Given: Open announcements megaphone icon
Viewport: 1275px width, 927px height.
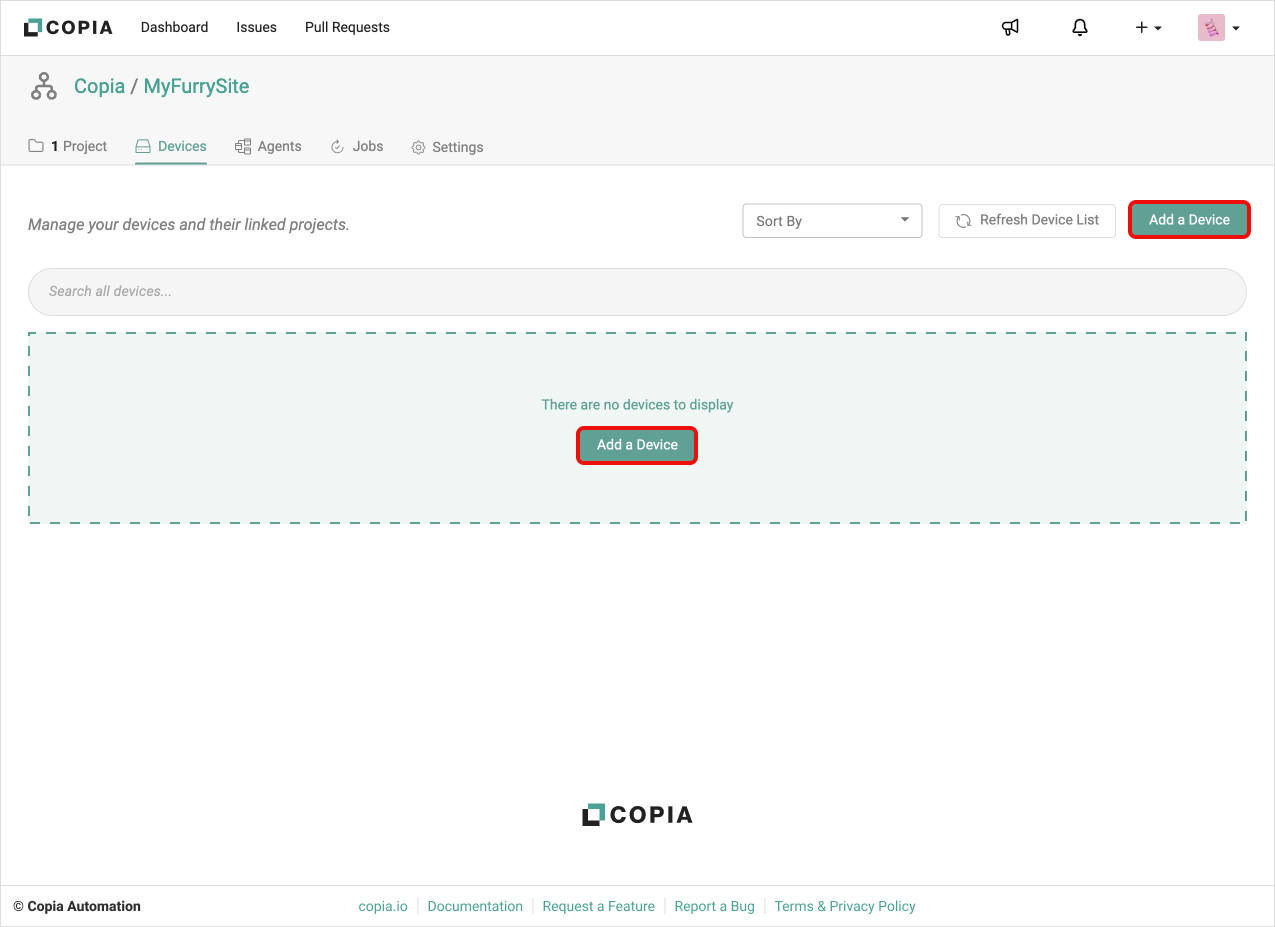Looking at the screenshot, I should coord(1010,28).
